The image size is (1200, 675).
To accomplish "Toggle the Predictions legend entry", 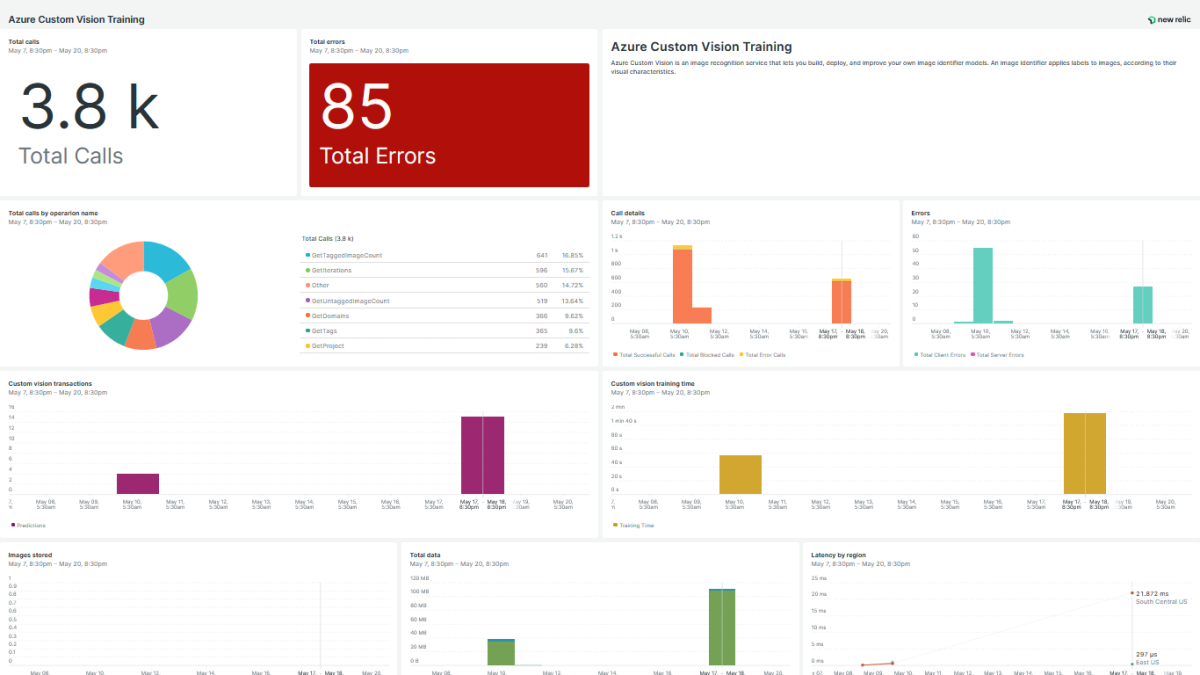I will coord(29,525).
